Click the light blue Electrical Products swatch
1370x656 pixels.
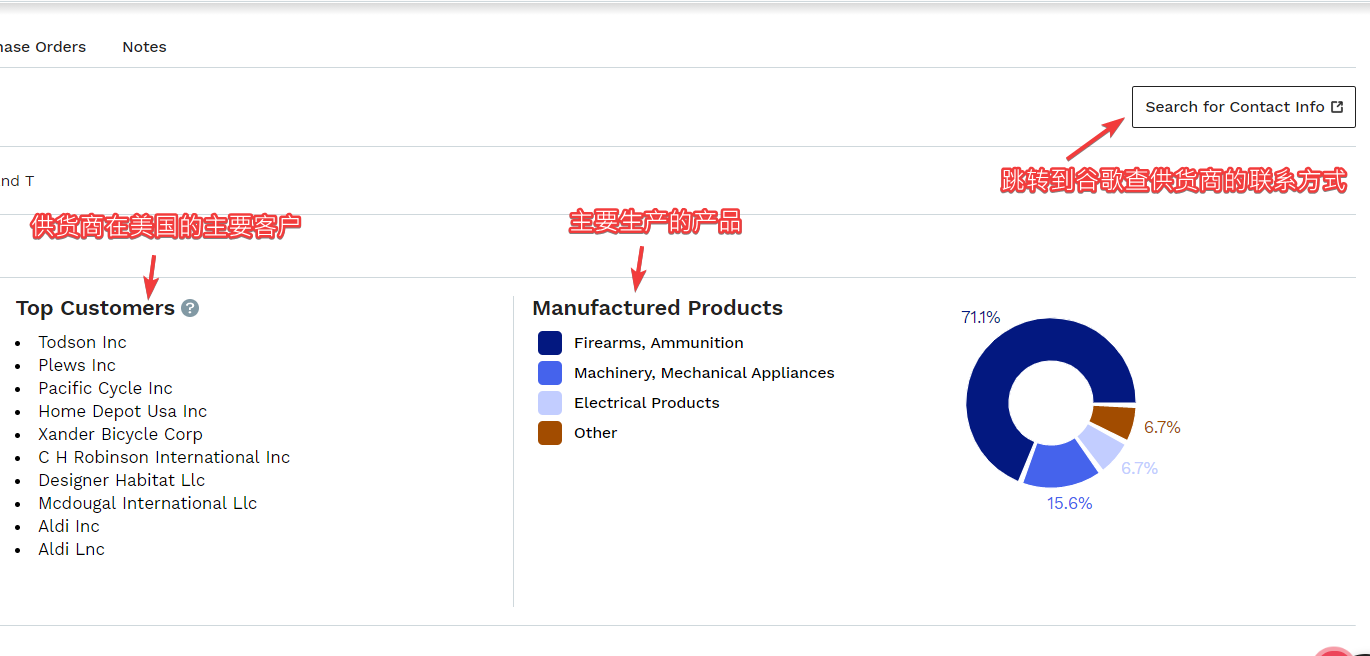pos(550,403)
